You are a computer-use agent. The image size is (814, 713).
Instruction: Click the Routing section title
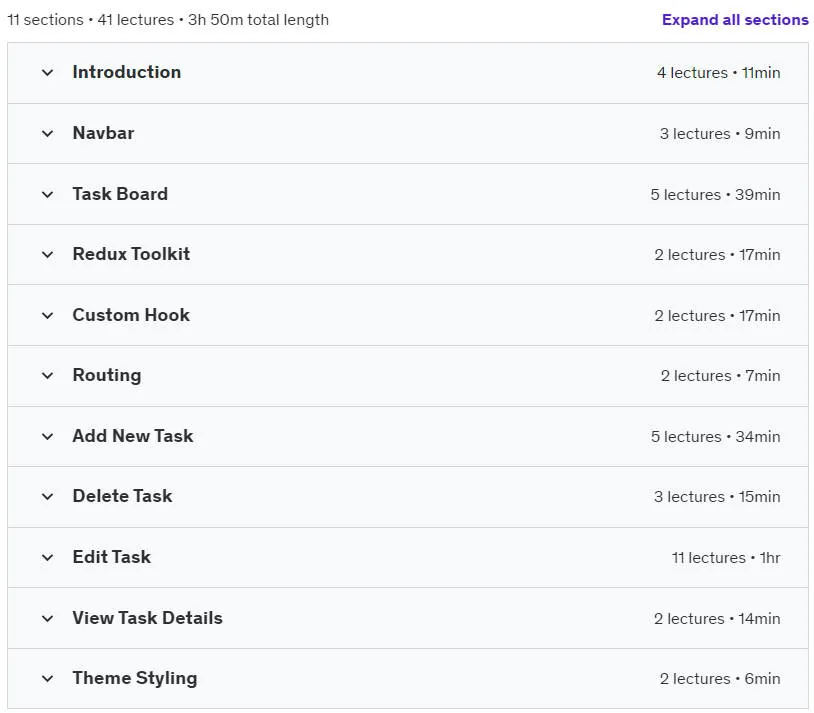(107, 375)
